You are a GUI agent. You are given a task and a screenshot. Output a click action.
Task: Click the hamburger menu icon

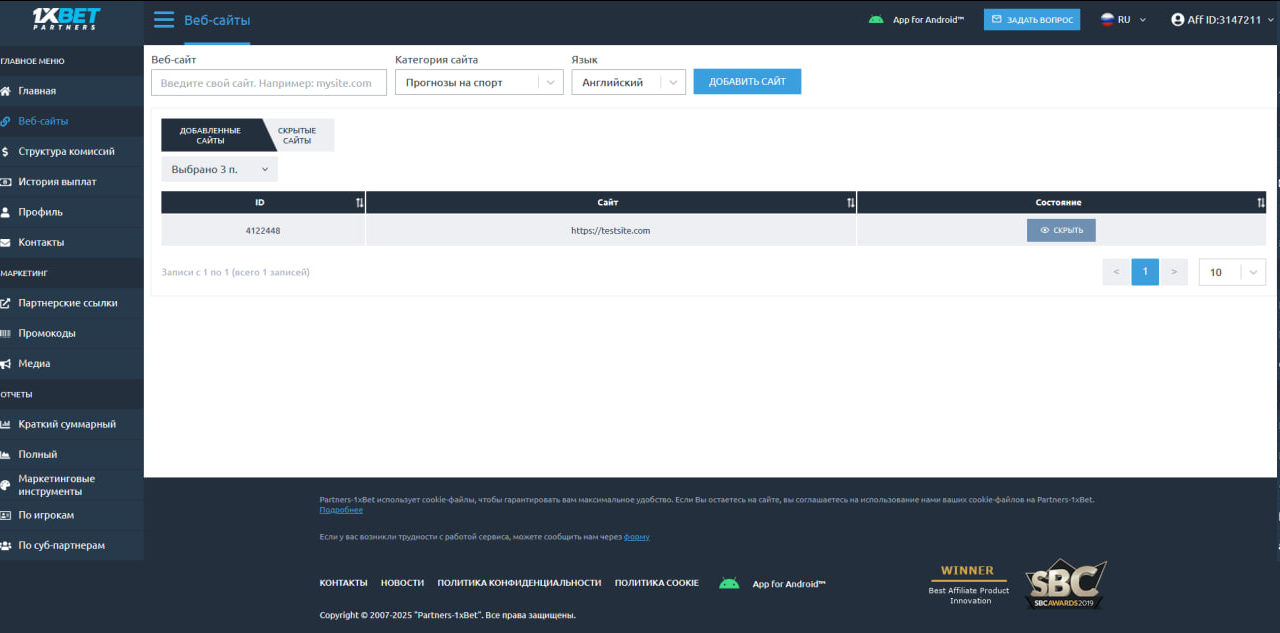[164, 20]
